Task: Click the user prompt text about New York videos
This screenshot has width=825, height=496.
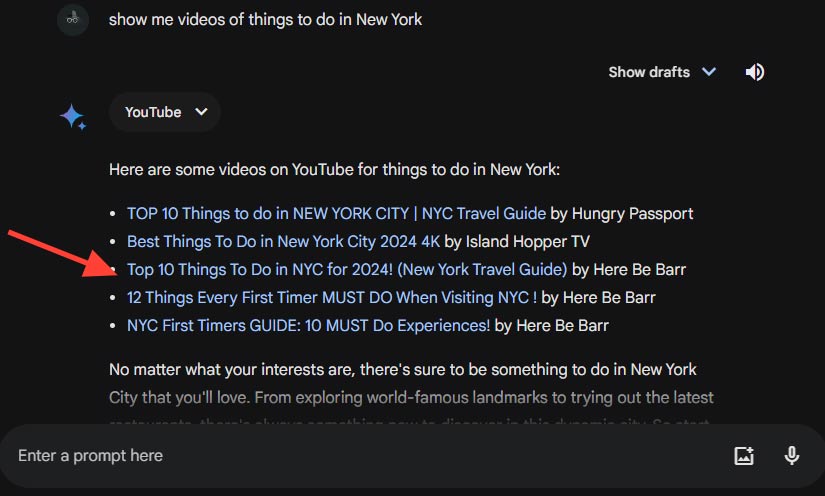Action: click(x=265, y=19)
